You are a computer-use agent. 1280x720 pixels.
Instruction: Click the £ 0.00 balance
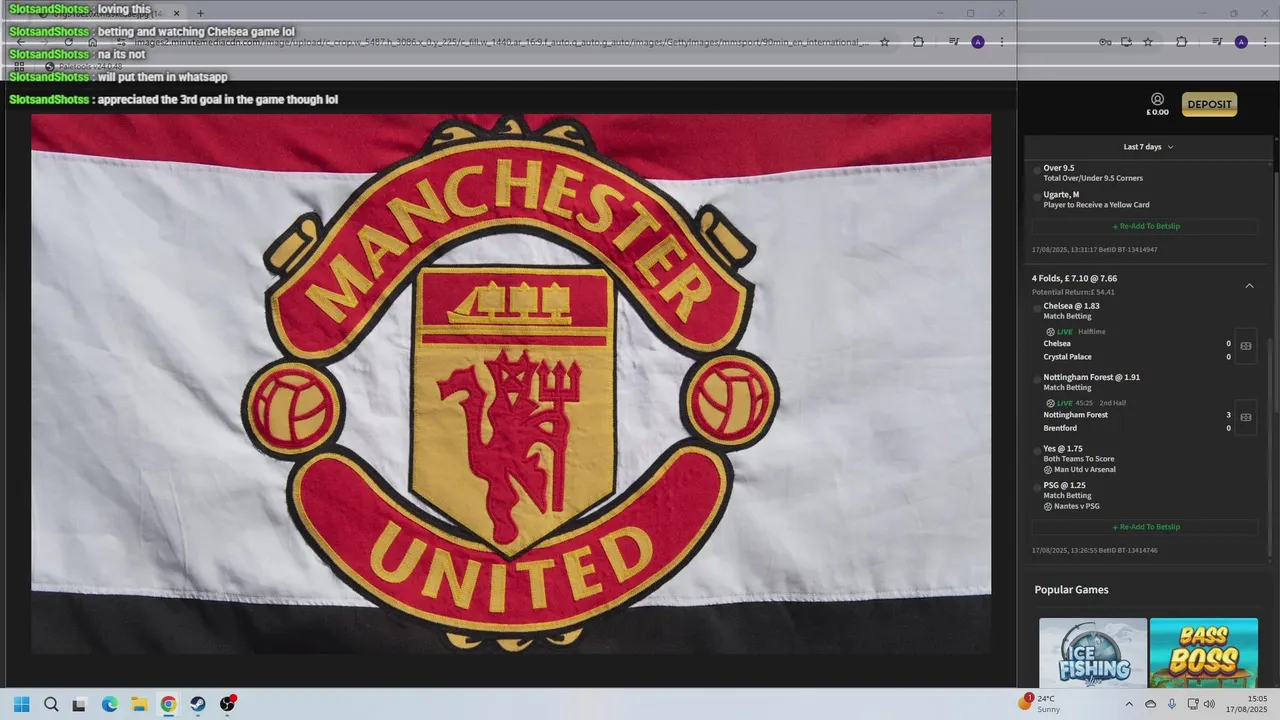coord(1157,112)
